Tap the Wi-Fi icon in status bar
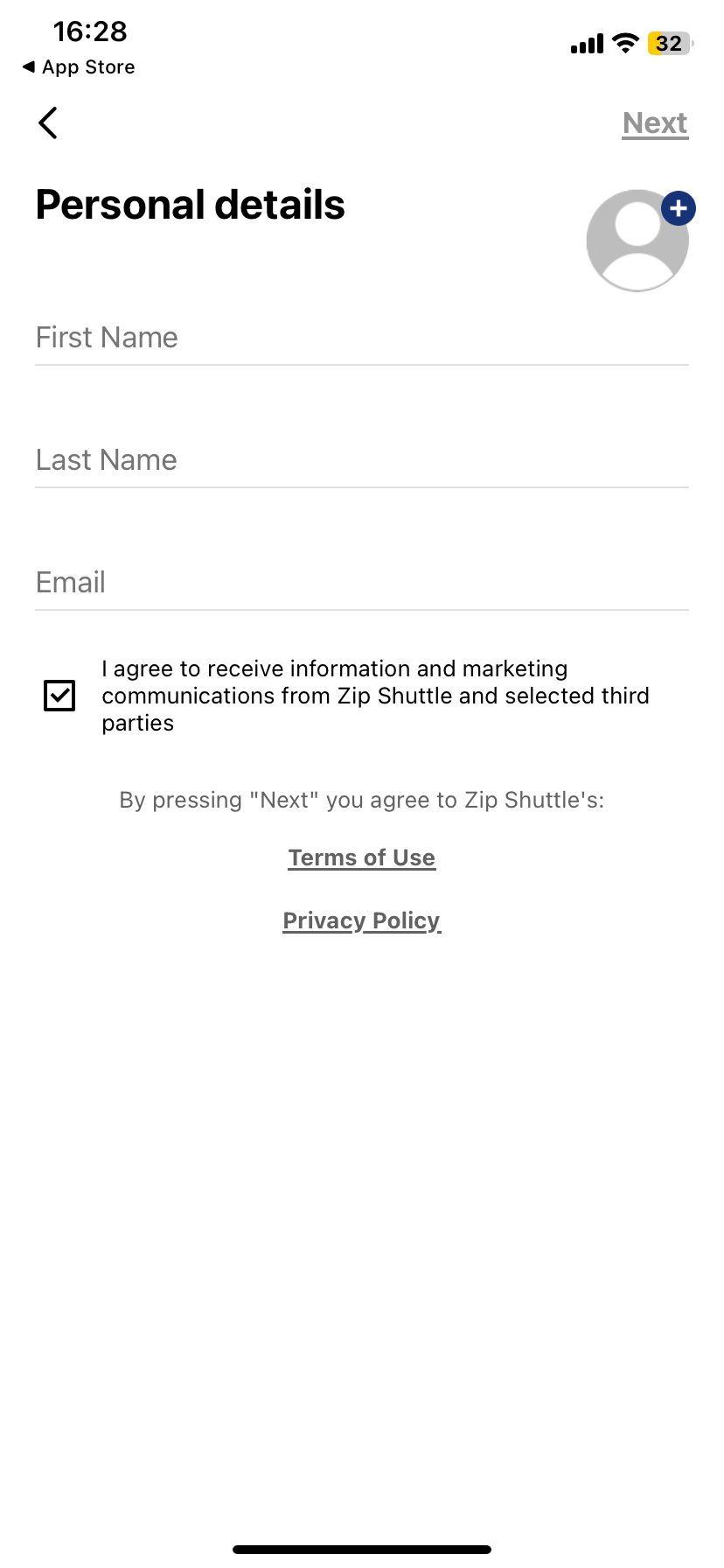 [x=626, y=42]
